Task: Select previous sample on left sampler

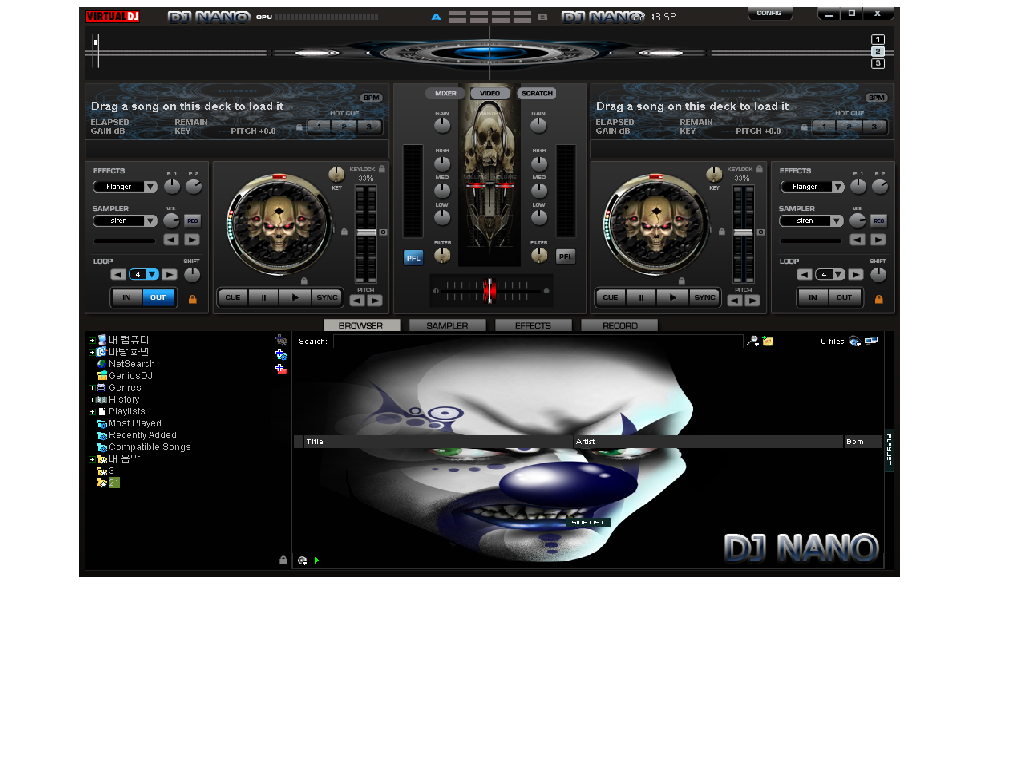Action: tap(170, 240)
